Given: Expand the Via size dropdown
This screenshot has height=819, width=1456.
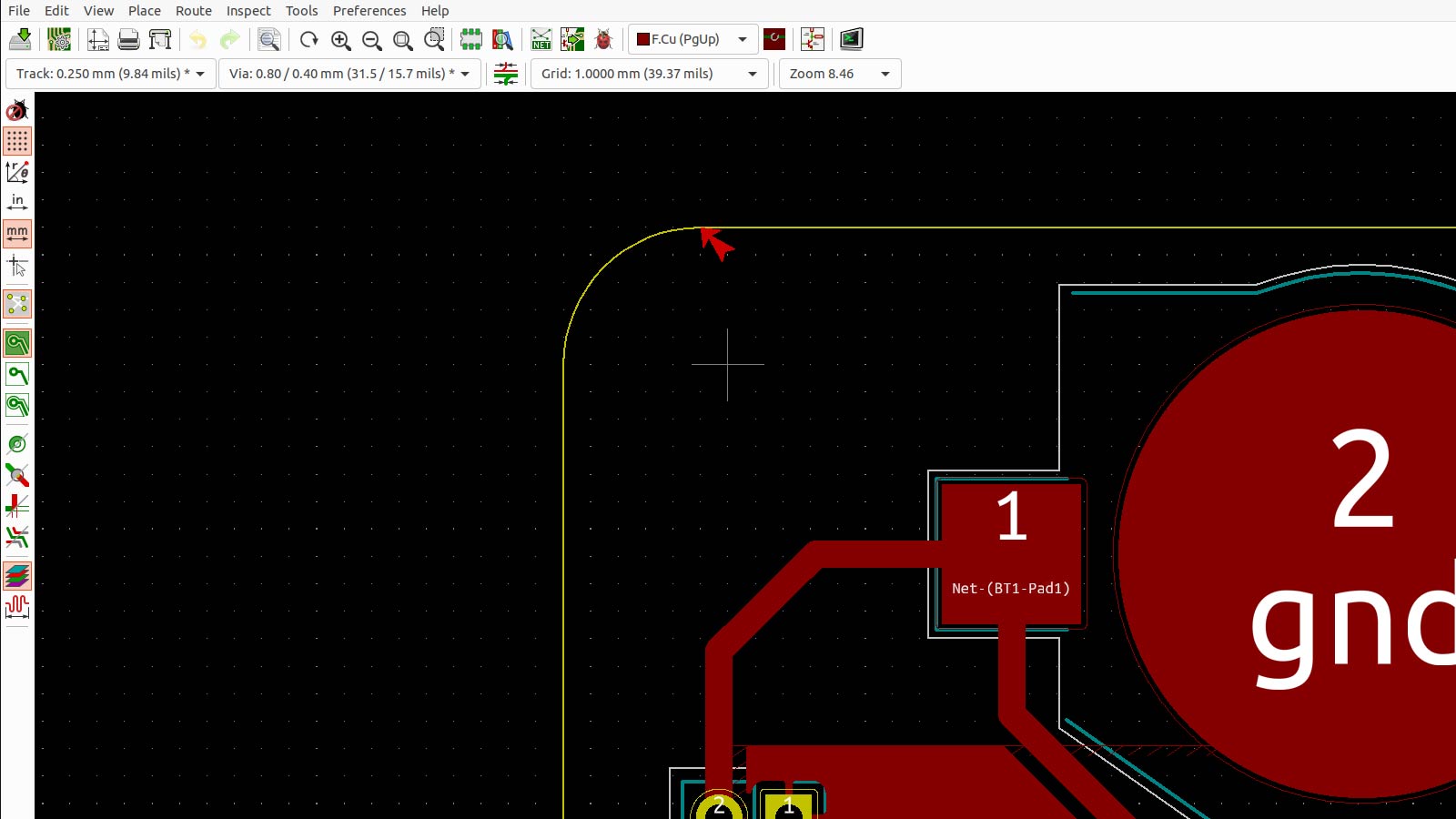Looking at the screenshot, I should (x=349, y=74).
